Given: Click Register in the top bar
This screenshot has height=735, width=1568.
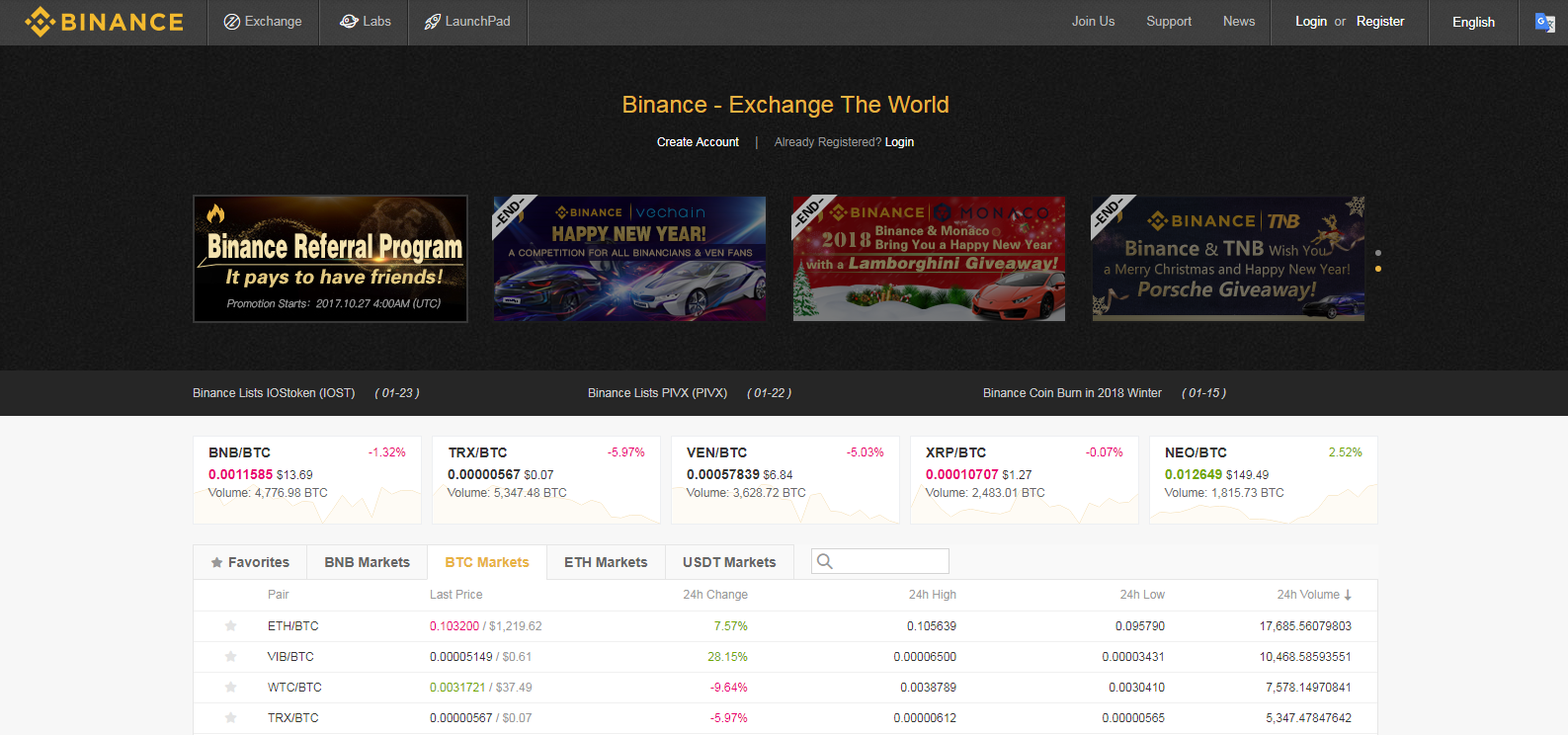Looking at the screenshot, I should [x=1380, y=21].
